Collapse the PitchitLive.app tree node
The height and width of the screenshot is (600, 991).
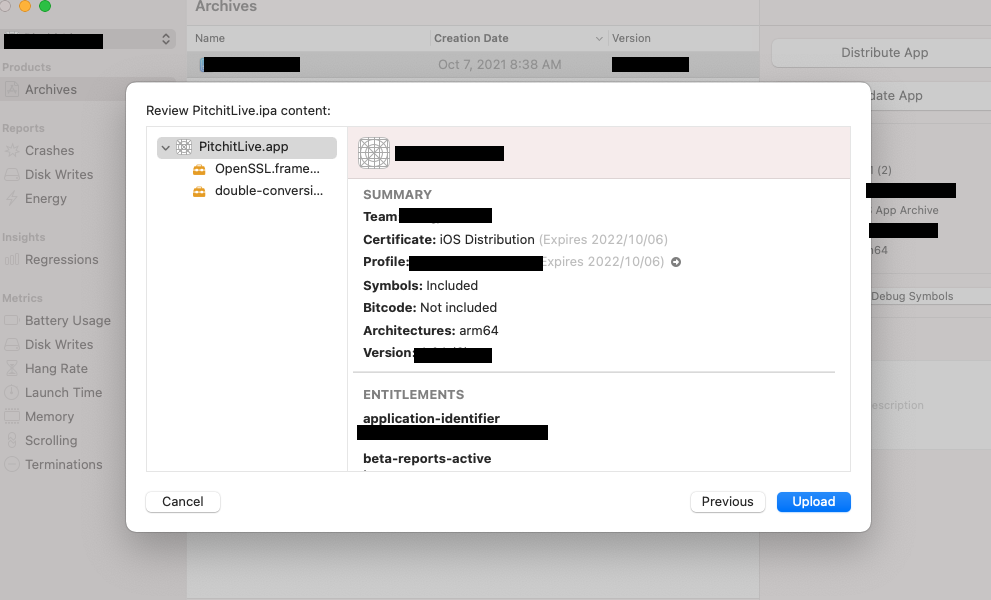pyautogui.click(x=166, y=147)
